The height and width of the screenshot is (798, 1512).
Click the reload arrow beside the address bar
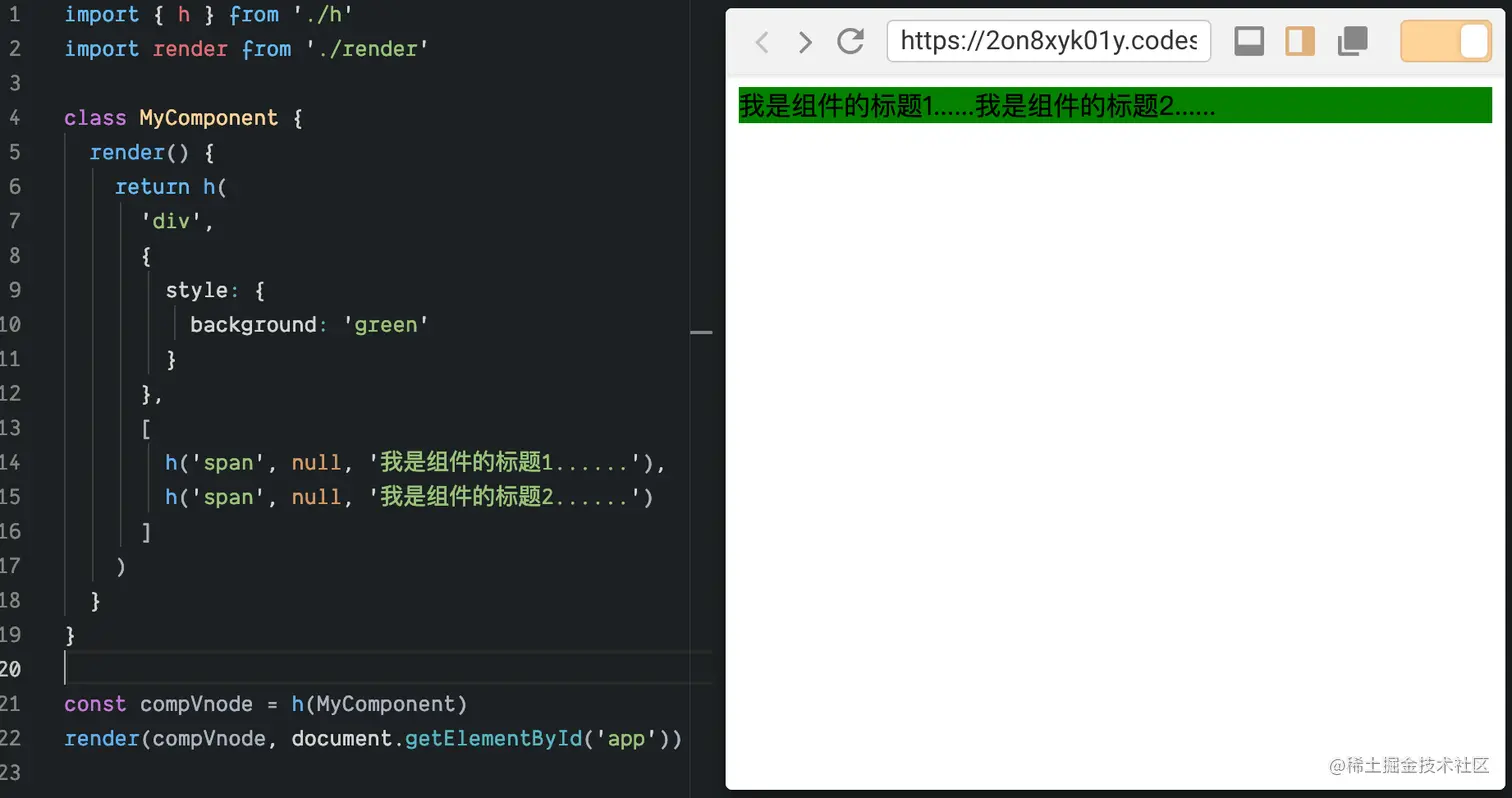coord(851,41)
